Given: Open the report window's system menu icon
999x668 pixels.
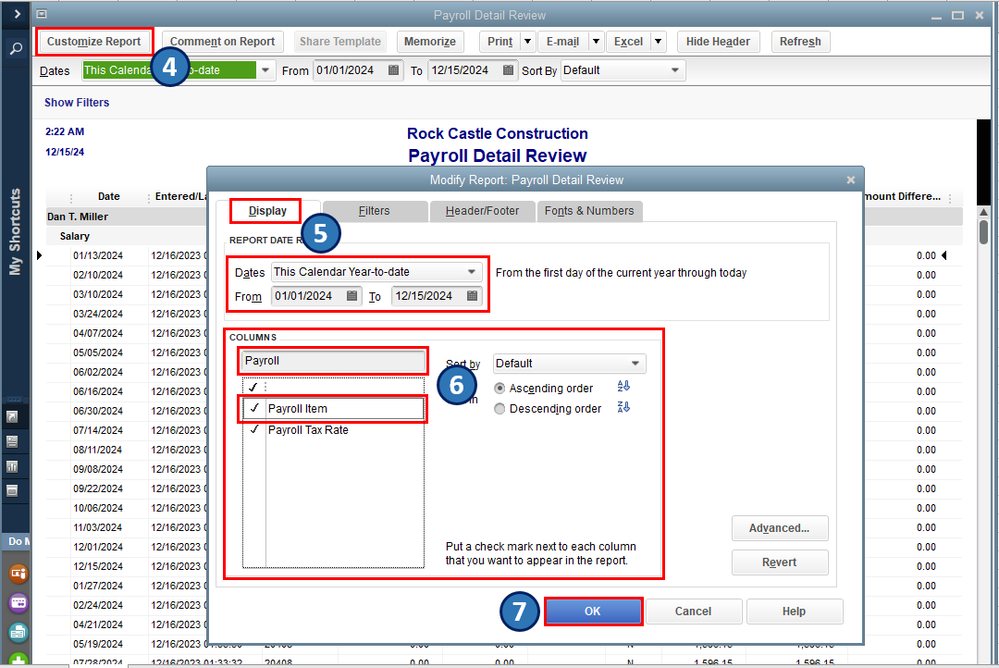Looking at the screenshot, I should 41,14.
